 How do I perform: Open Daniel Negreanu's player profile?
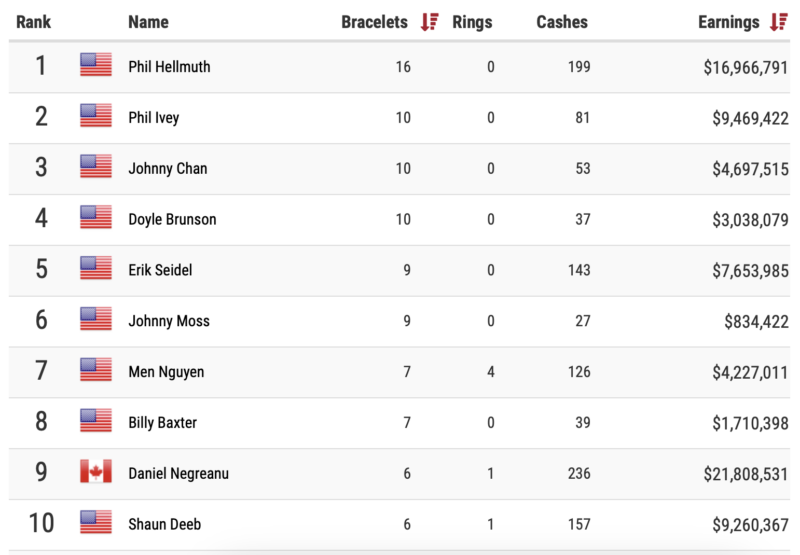[178, 473]
